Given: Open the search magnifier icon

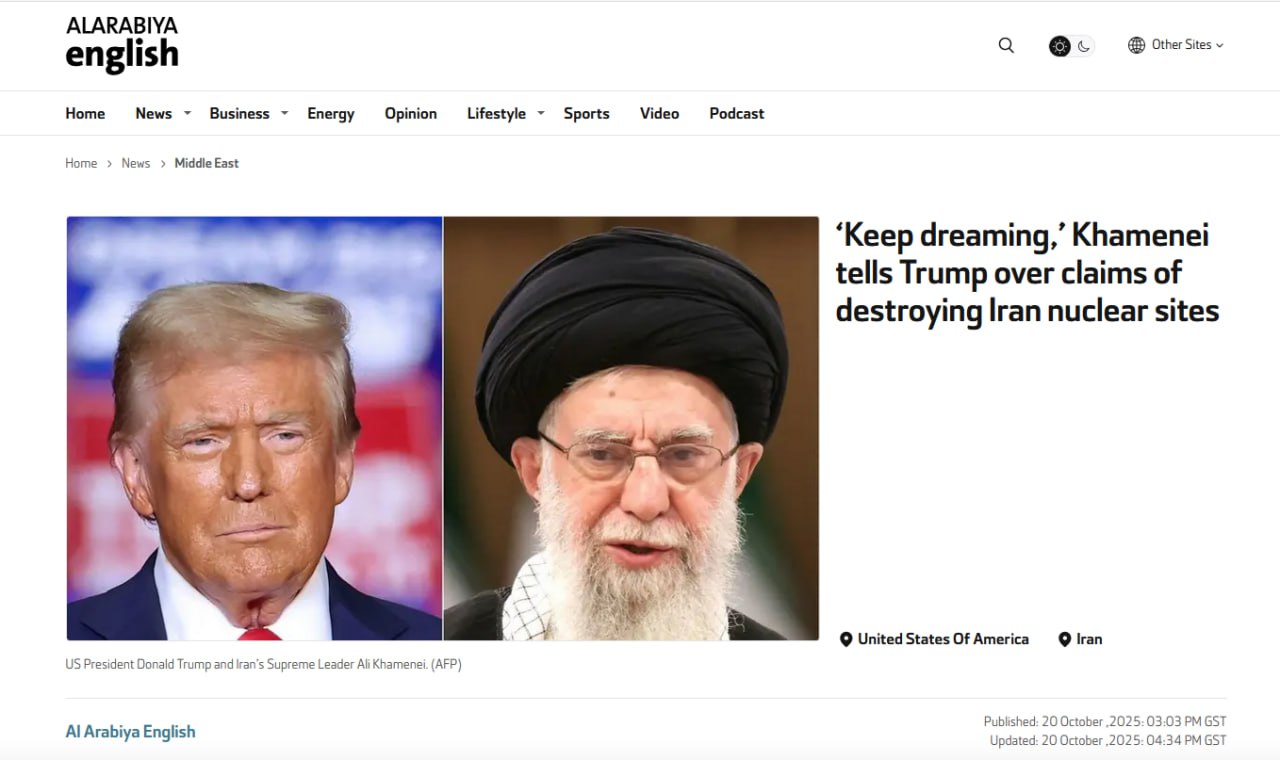Looking at the screenshot, I should [x=1006, y=45].
